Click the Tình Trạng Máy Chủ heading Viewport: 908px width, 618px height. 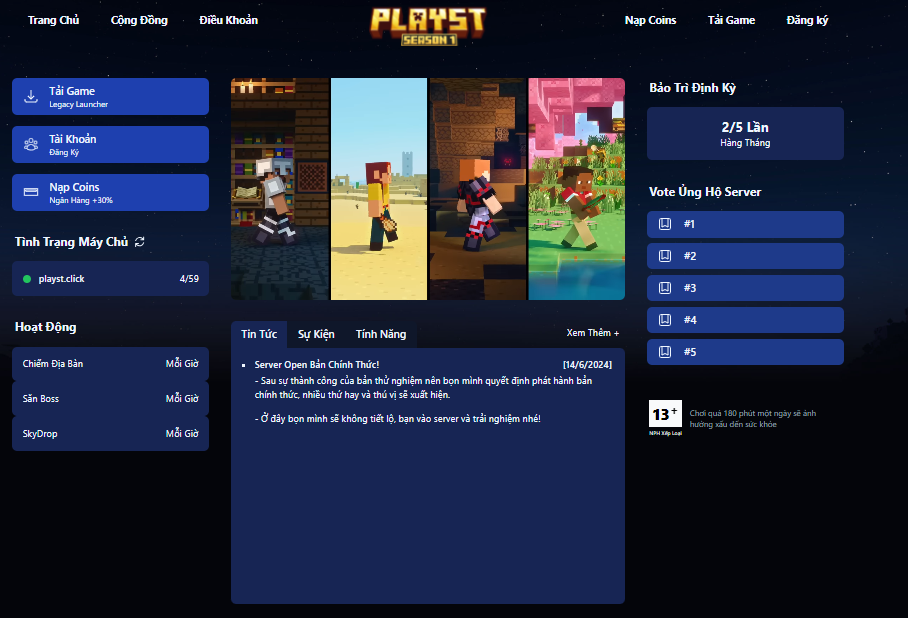(x=71, y=242)
